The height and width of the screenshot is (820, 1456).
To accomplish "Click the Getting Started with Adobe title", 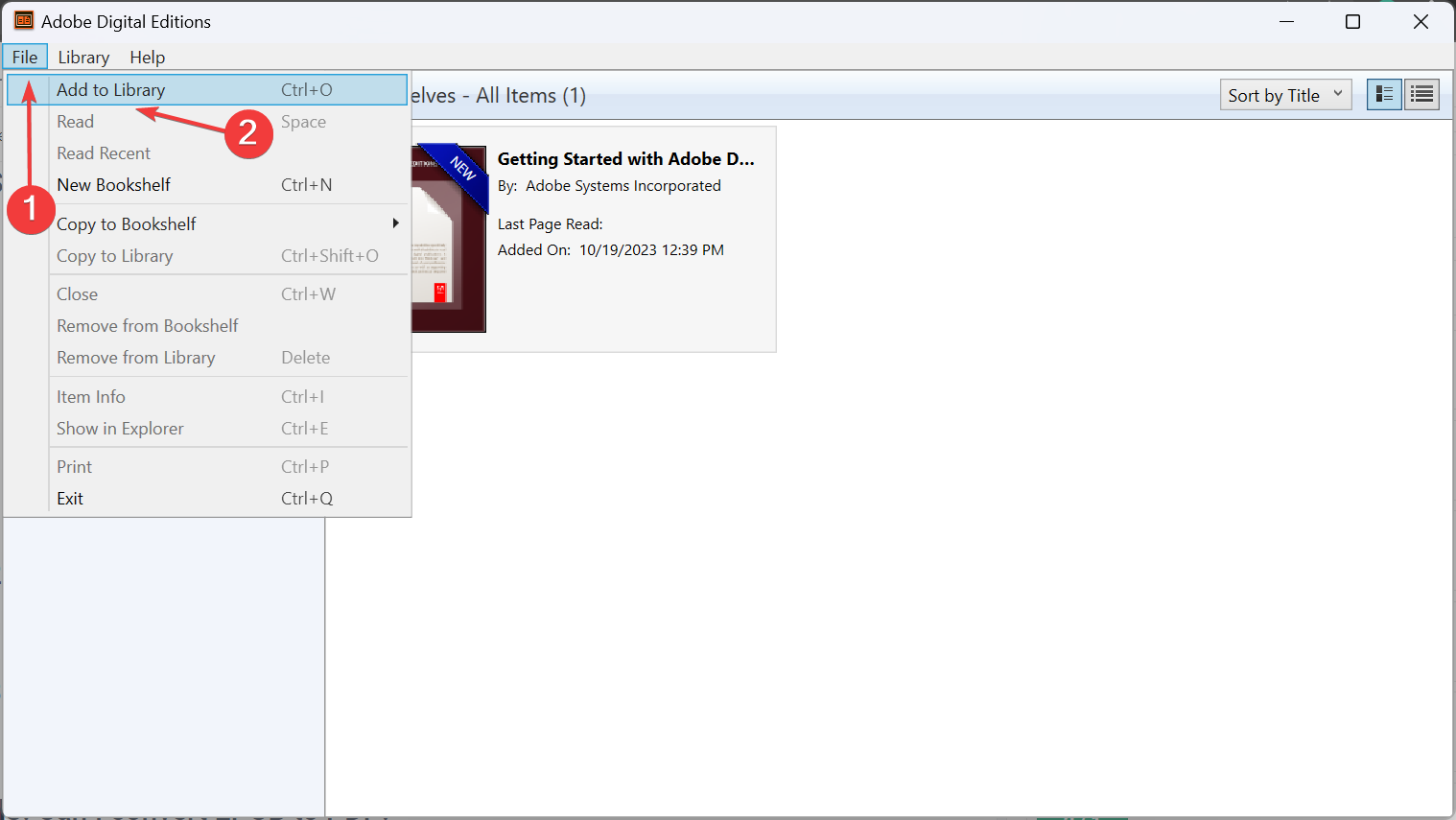I will click(x=625, y=159).
